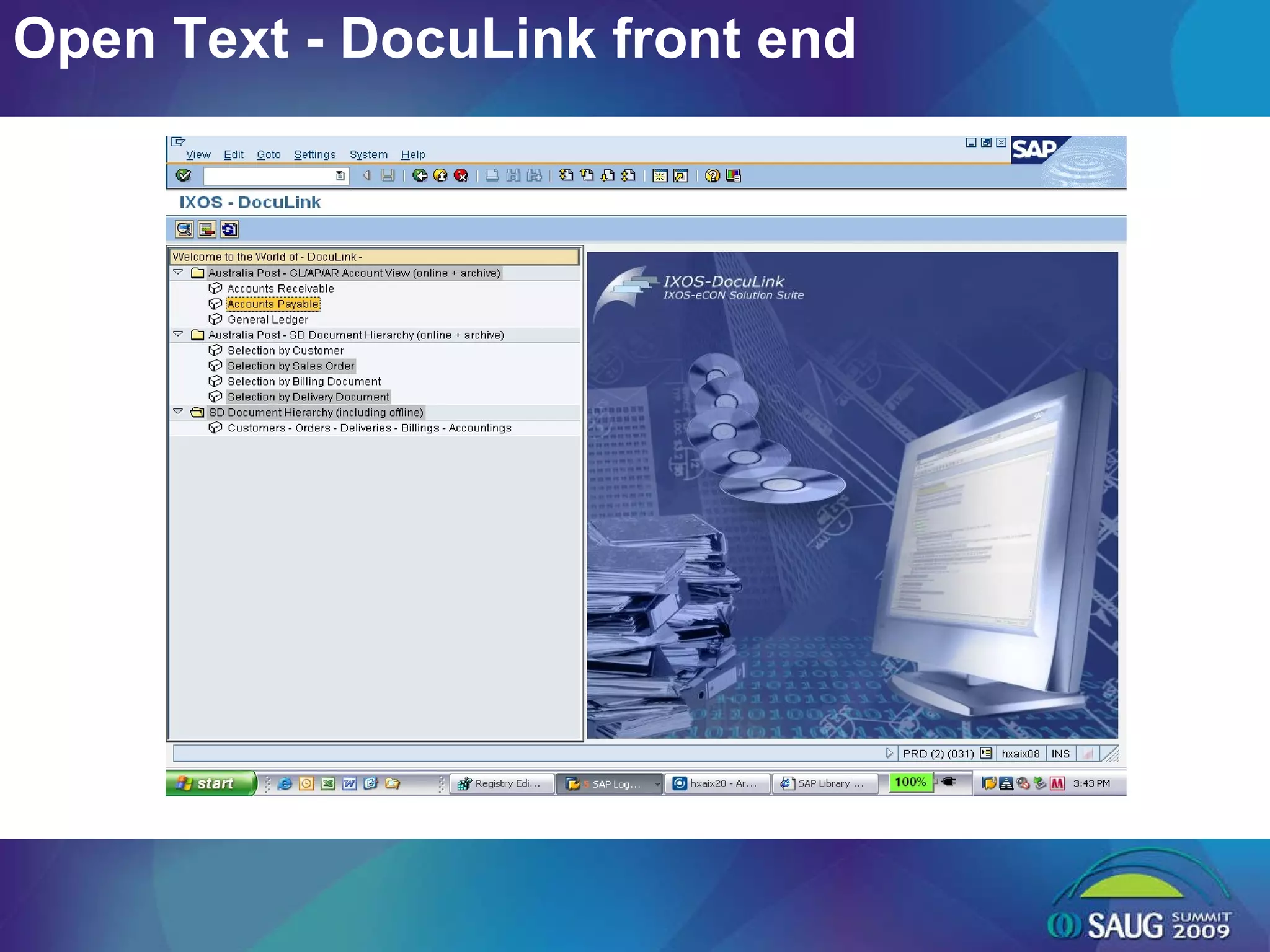Open the Settings menu
The image size is (1270, 952).
[315, 154]
